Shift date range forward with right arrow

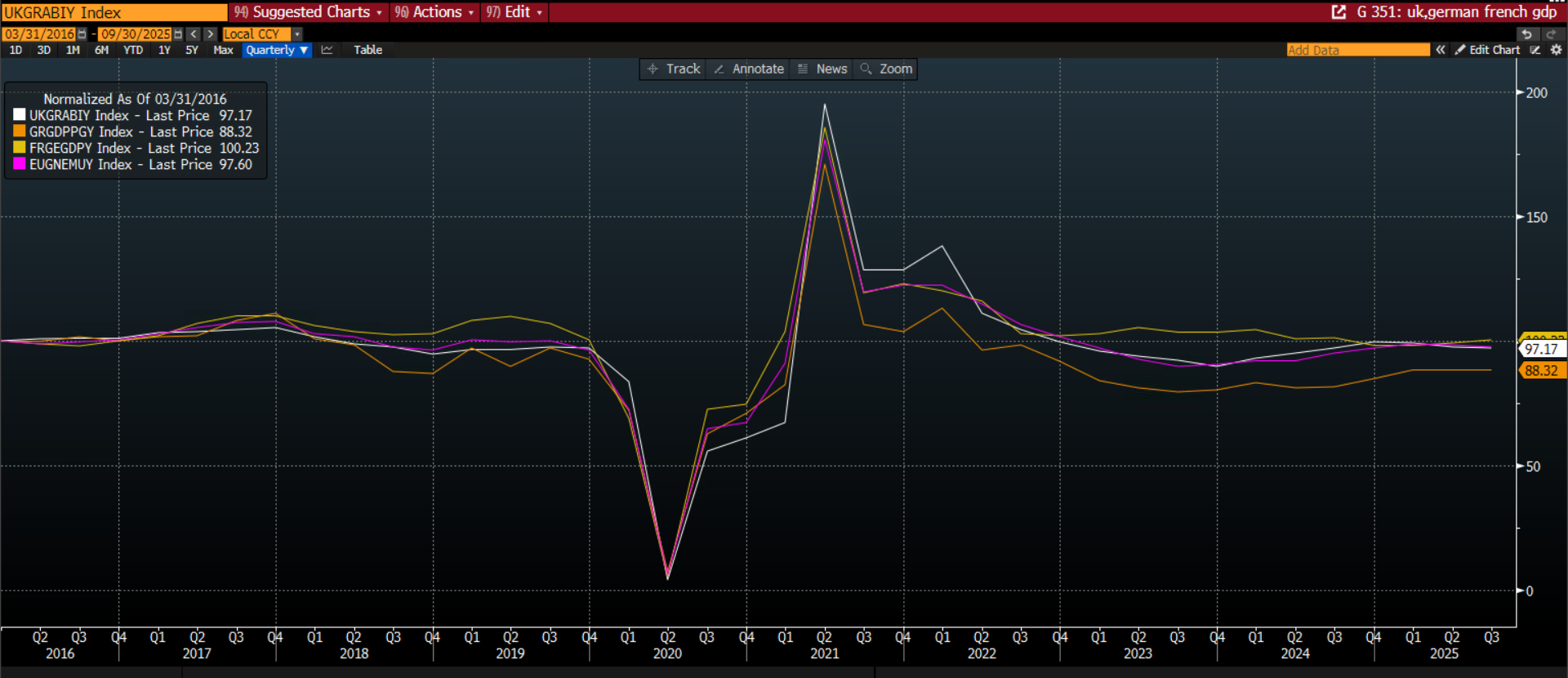click(211, 34)
